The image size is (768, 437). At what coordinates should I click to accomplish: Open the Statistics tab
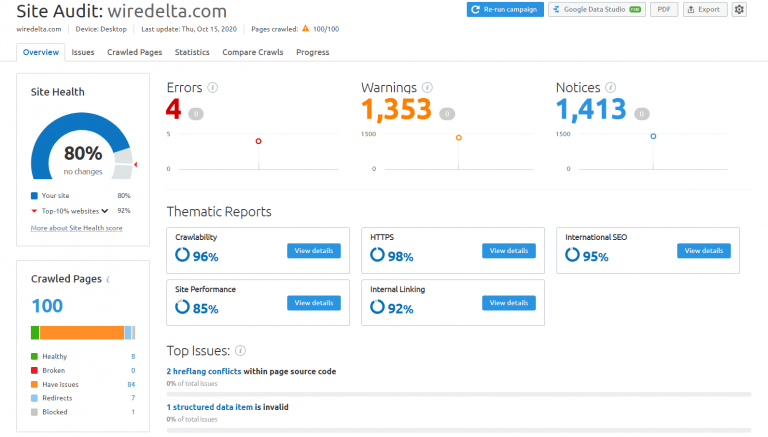click(192, 52)
